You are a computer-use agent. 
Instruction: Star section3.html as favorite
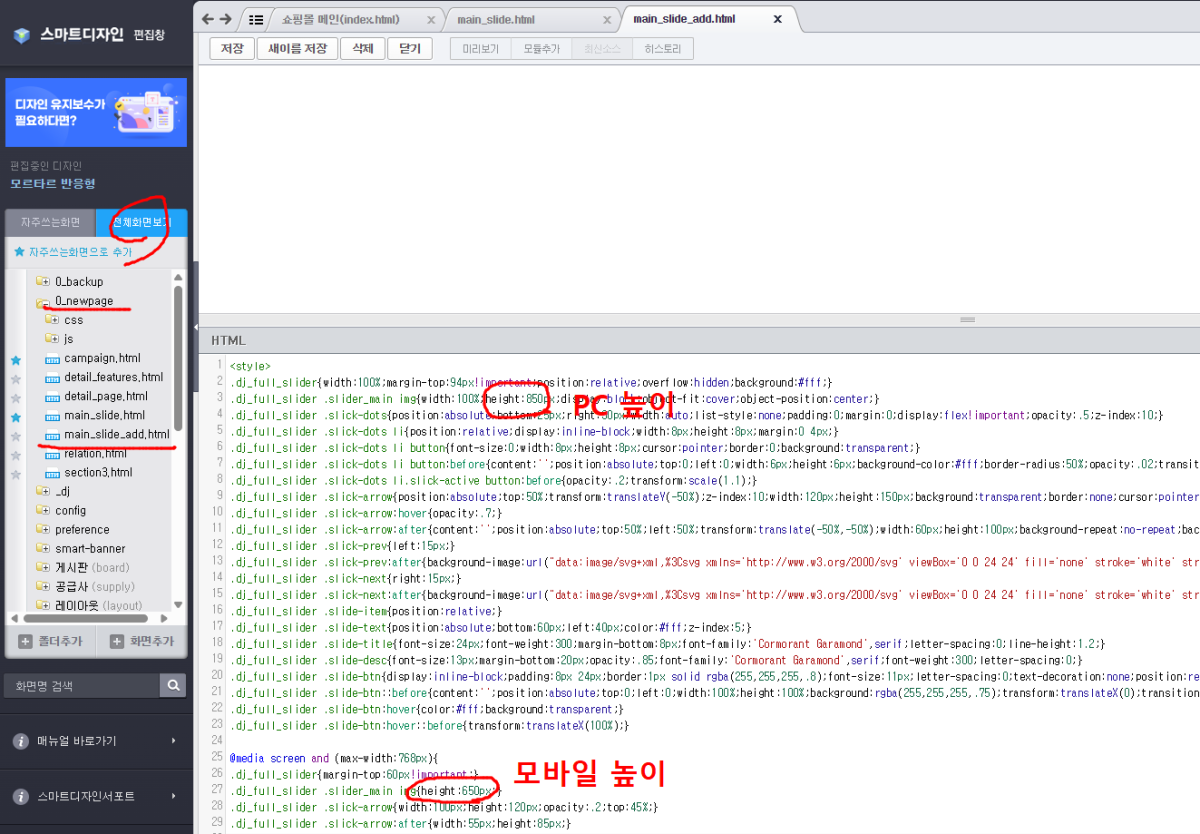pyautogui.click(x=16, y=473)
